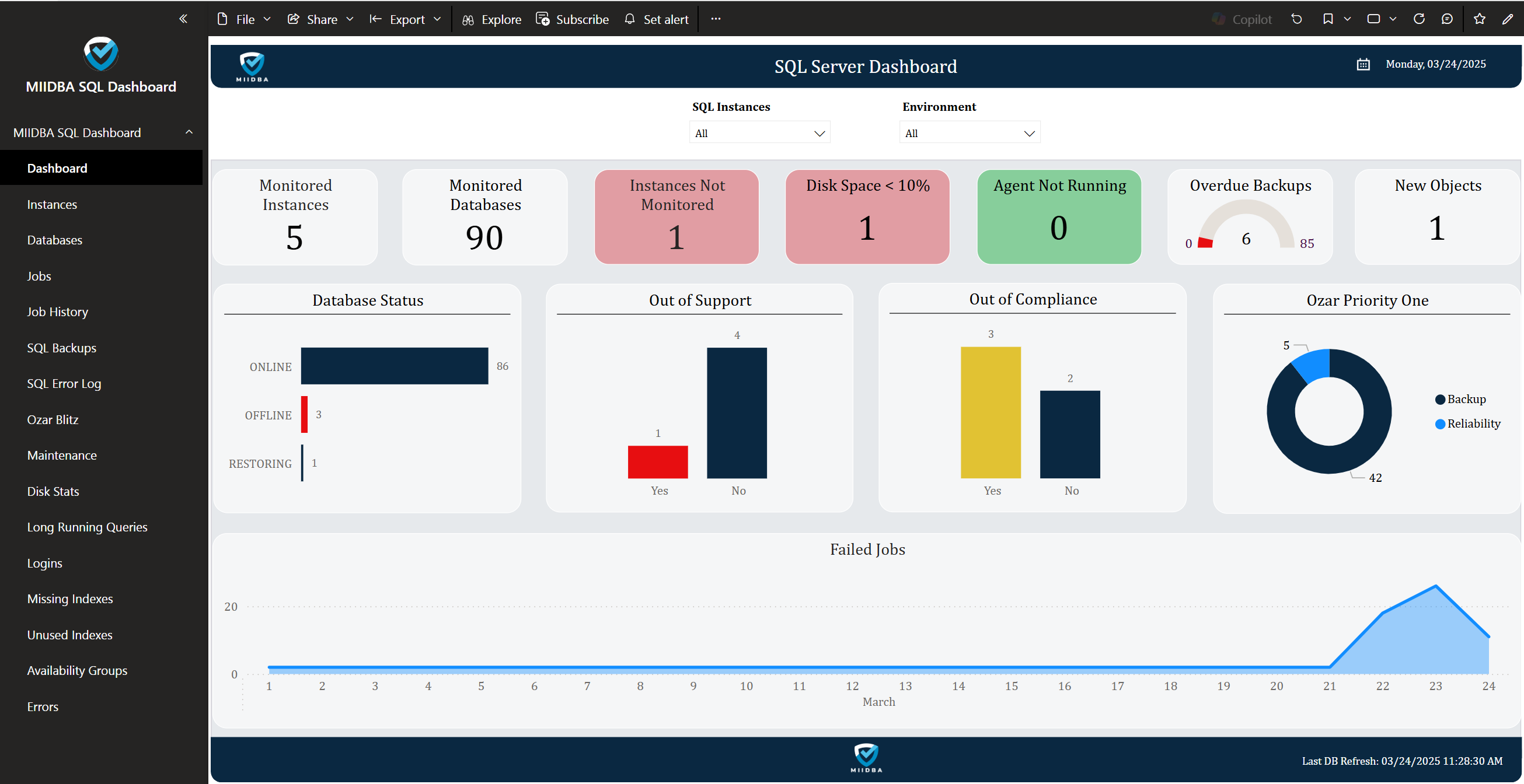Select the light blue Reliability donut slice
Image resolution: width=1524 pixels, height=784 pixels.
coord(1313,365)
